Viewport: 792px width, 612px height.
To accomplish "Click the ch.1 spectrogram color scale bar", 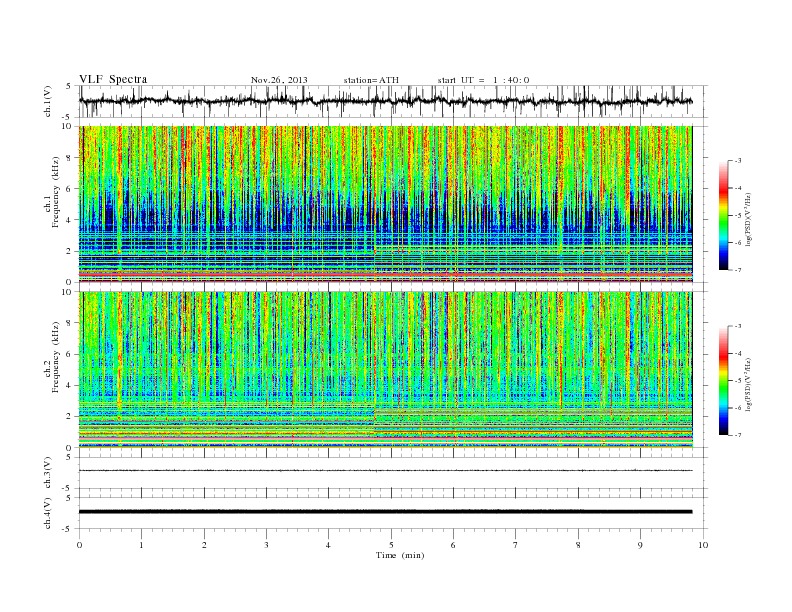I will click(x=723, y=215).
